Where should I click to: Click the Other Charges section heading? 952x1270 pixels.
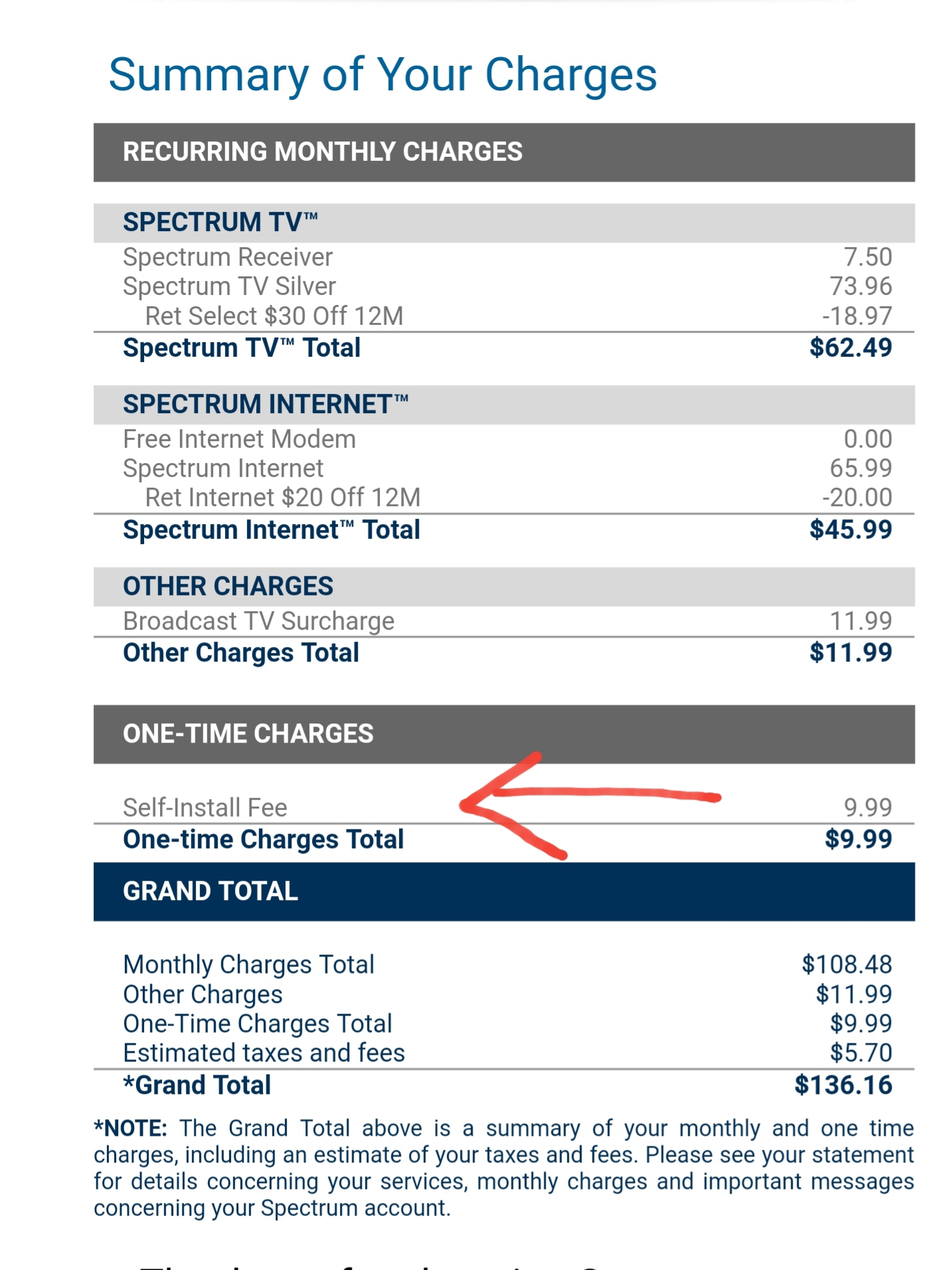tap(228, 587)
